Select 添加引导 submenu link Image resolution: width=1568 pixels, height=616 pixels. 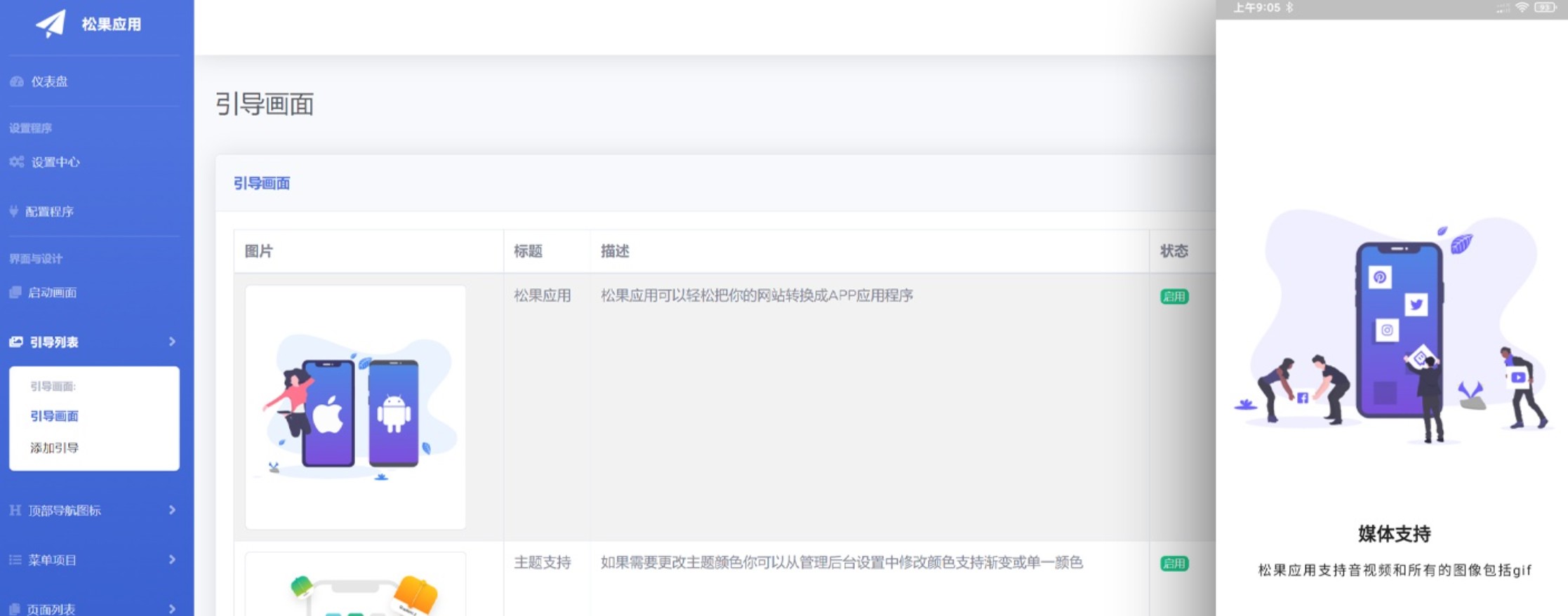click(x=54, y=448)
